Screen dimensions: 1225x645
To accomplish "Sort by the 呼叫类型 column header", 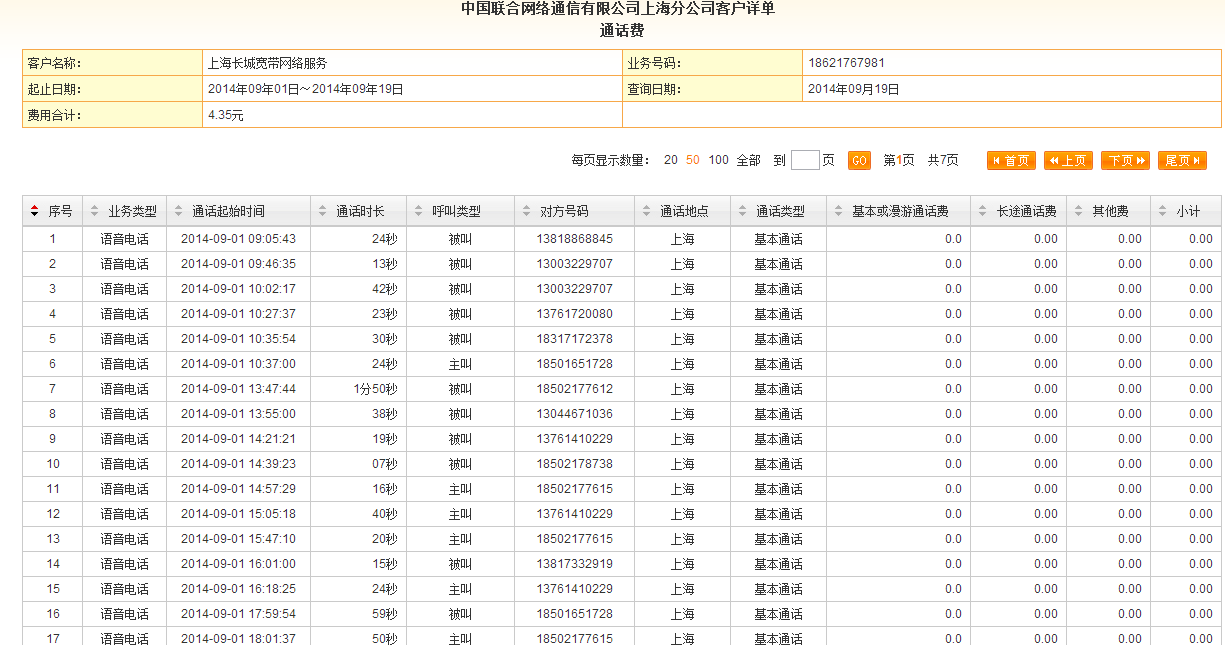I will pyautogui.click(x=456, y=212).
